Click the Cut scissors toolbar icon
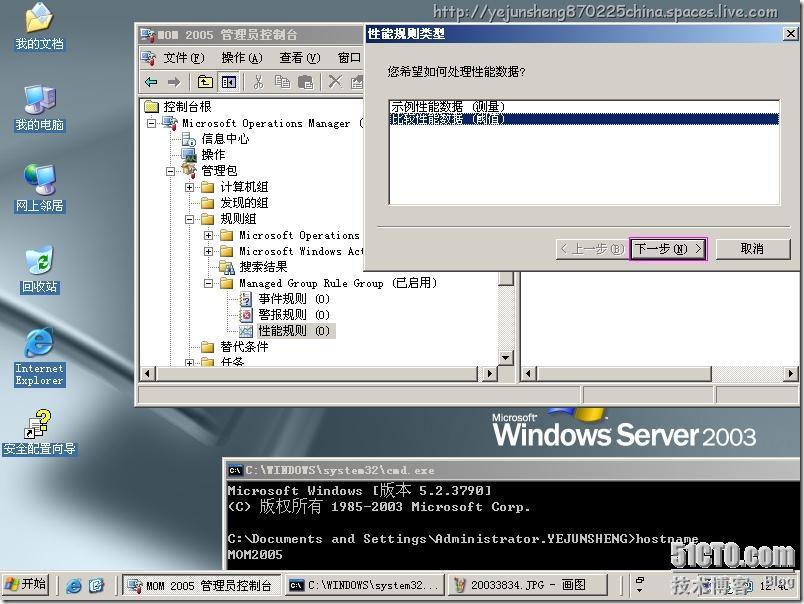The image size is (804, 604). (x=258, y=82)
